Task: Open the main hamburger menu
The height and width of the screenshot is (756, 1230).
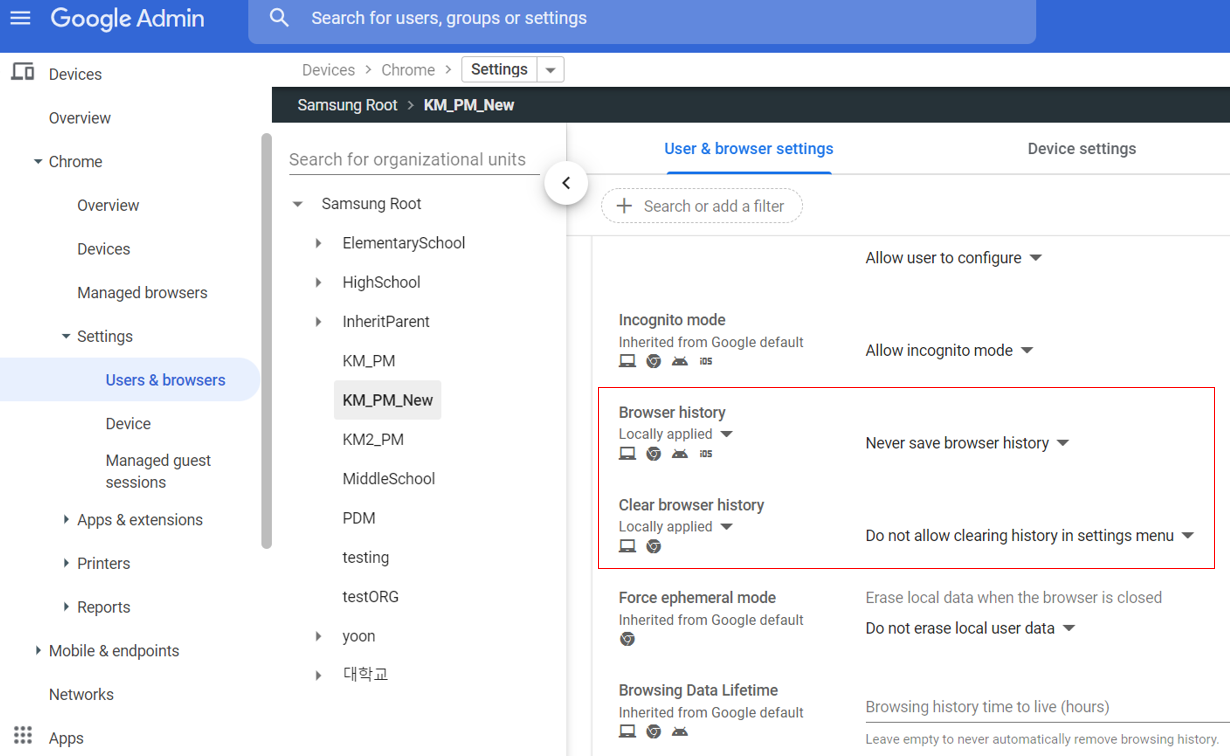Action: pyautogui.click(x=20, y=18)
